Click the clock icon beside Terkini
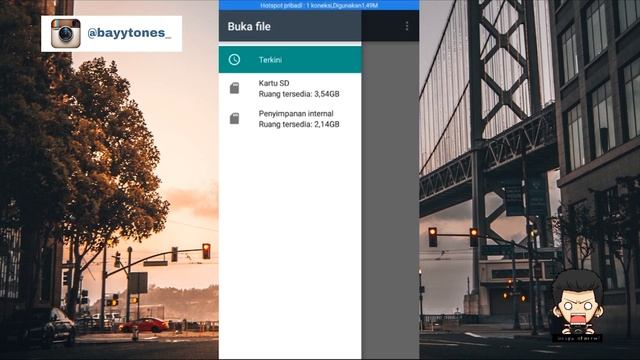640x360 pixels. click(x=234, y=60)
